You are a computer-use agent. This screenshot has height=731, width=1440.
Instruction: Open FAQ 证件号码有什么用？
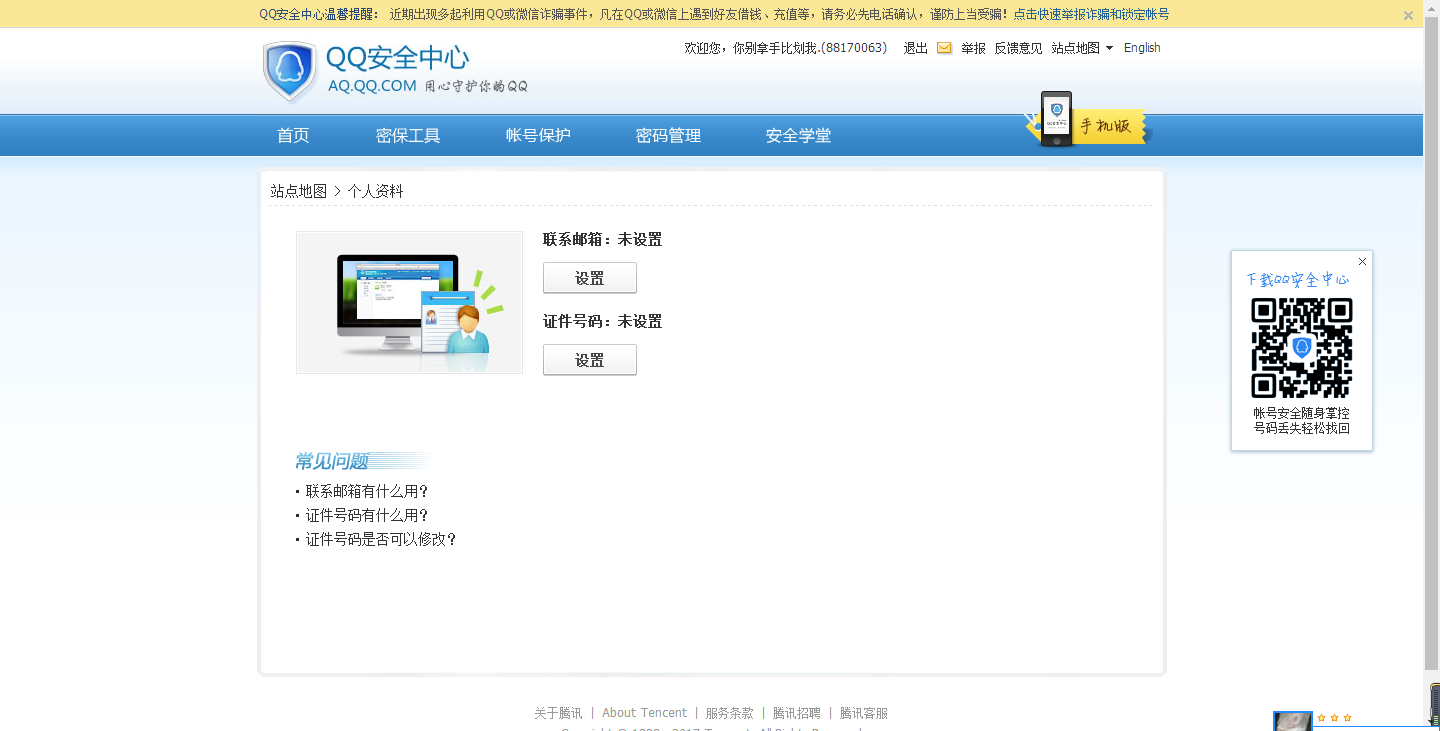(367, 516)
